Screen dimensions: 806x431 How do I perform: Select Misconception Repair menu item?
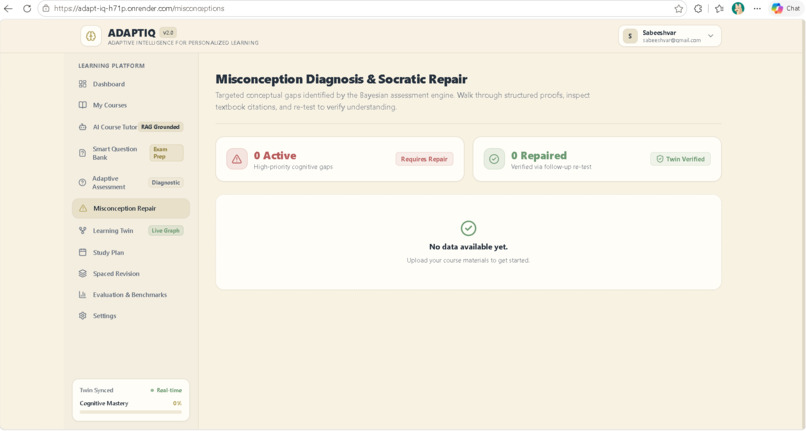(x=131, y=208)
